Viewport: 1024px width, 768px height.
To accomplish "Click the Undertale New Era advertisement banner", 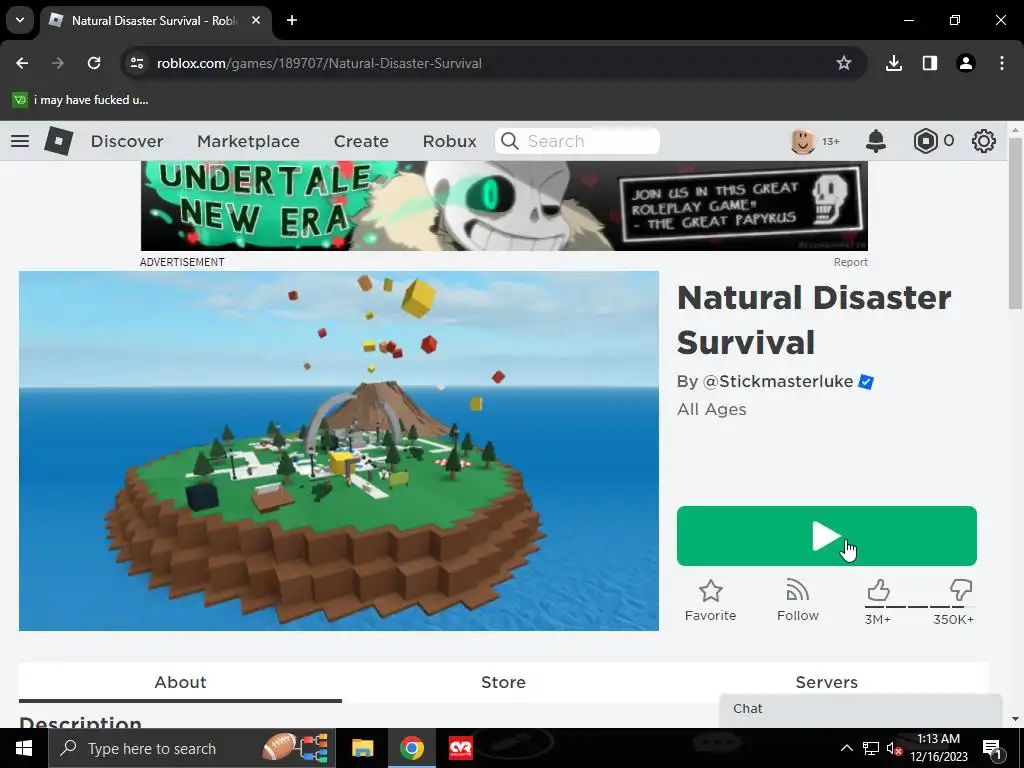I will pyautogui.click(x=504, y=206).
